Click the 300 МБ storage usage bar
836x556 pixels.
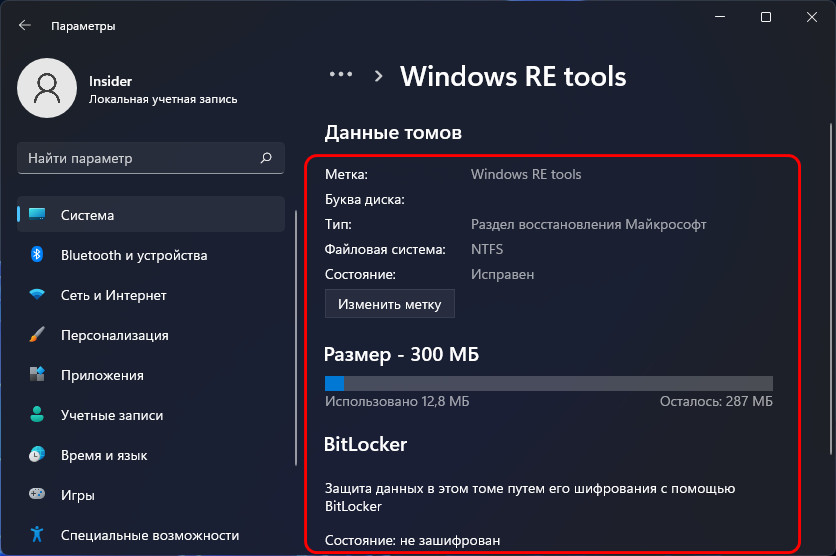549,383
